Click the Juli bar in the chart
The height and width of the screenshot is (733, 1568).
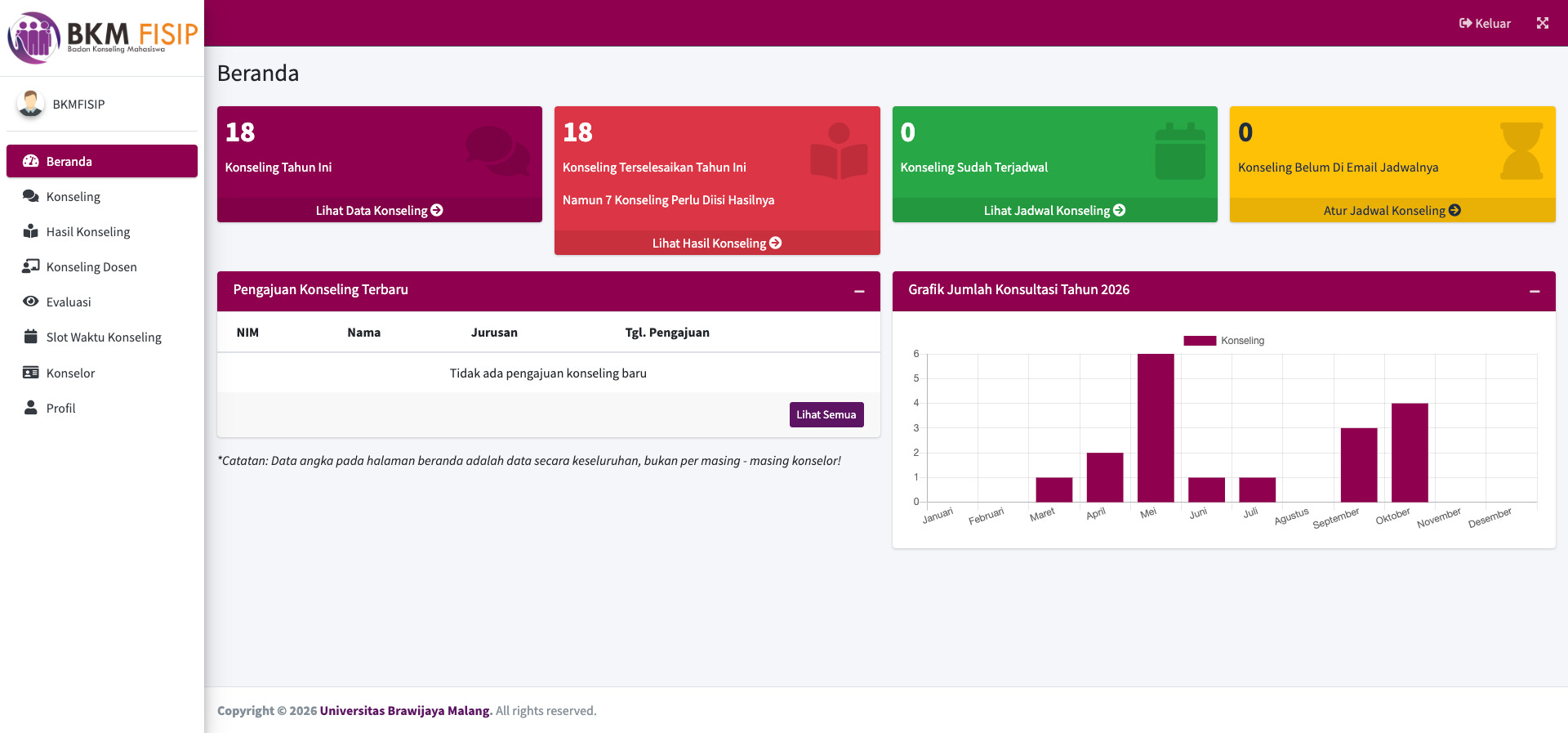[x=1257, y=489]
